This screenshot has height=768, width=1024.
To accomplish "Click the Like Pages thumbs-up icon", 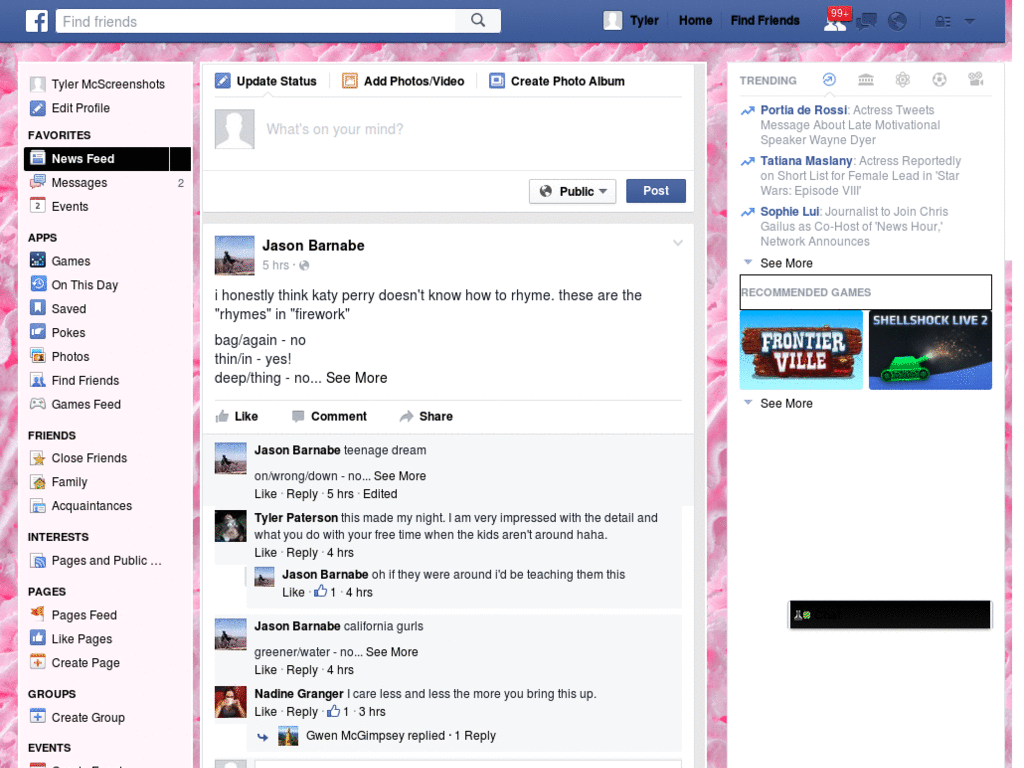I will (38, 638).
